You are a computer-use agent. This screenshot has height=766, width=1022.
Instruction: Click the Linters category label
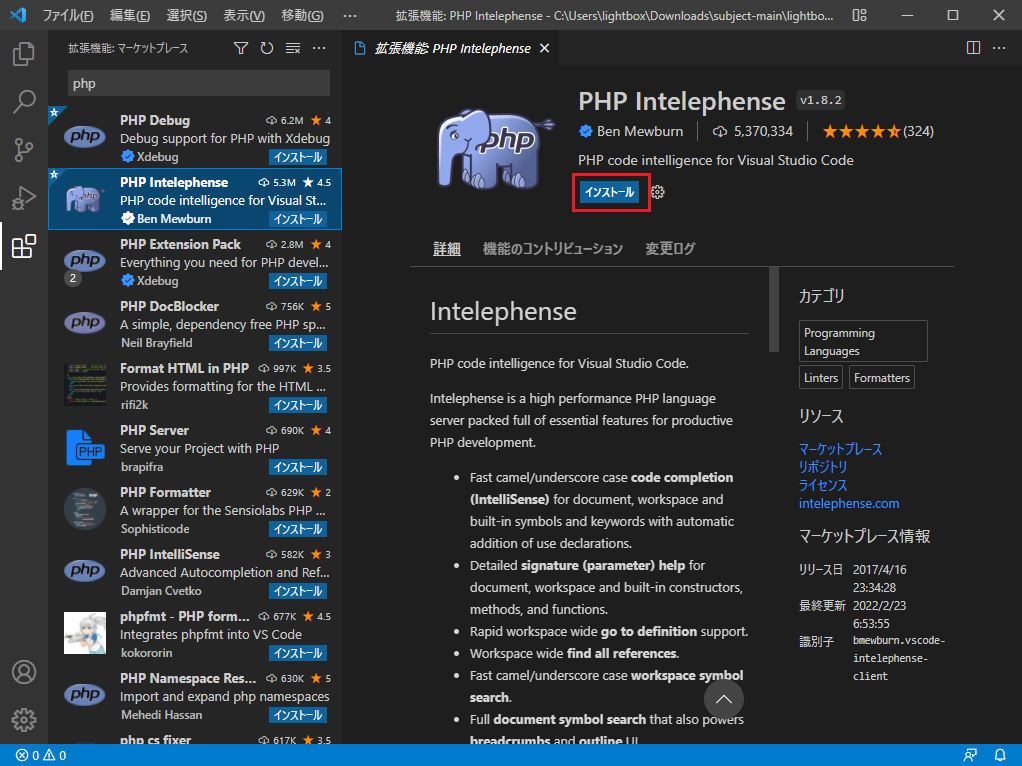[x=820, y=377]
